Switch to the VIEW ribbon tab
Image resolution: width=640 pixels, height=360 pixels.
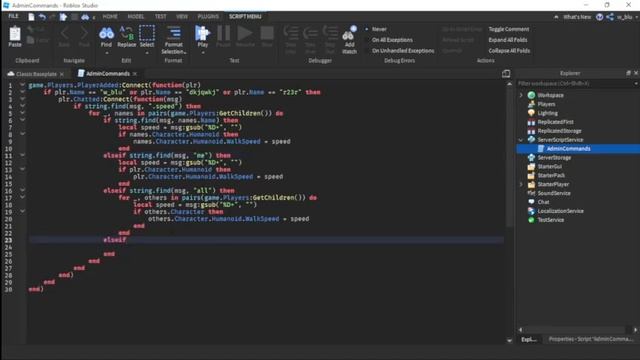point(182,16)
